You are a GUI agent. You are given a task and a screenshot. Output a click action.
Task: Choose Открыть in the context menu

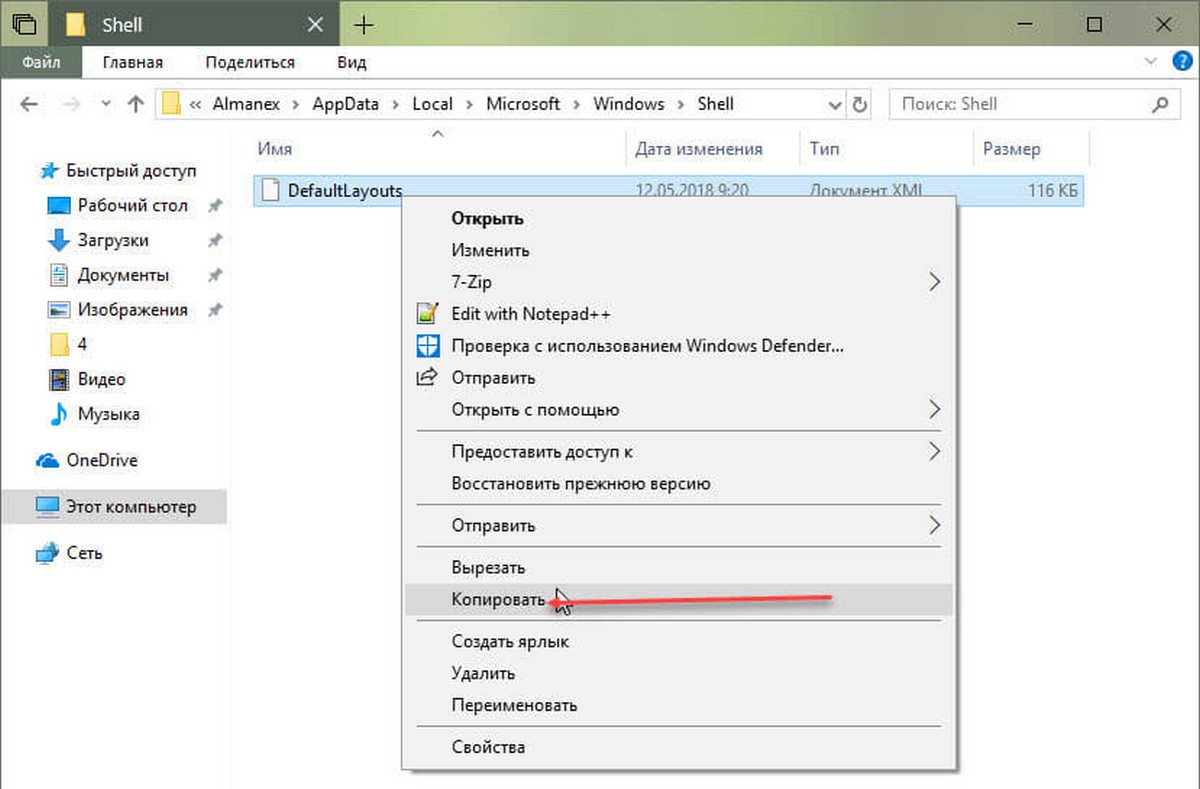click(x=679, y=218)
